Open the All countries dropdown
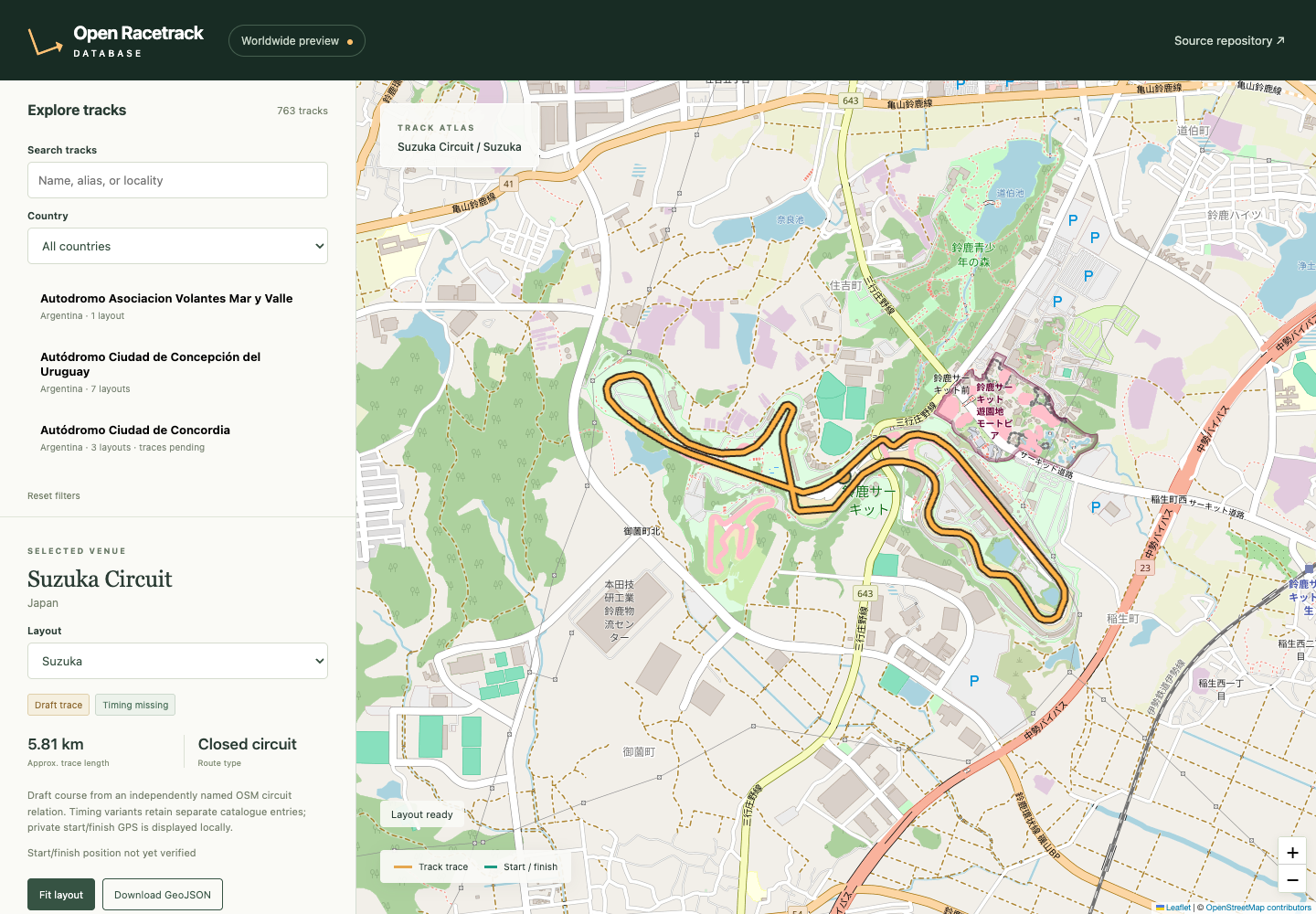Viewport: 1316px width, 914px height. (177, 246)
